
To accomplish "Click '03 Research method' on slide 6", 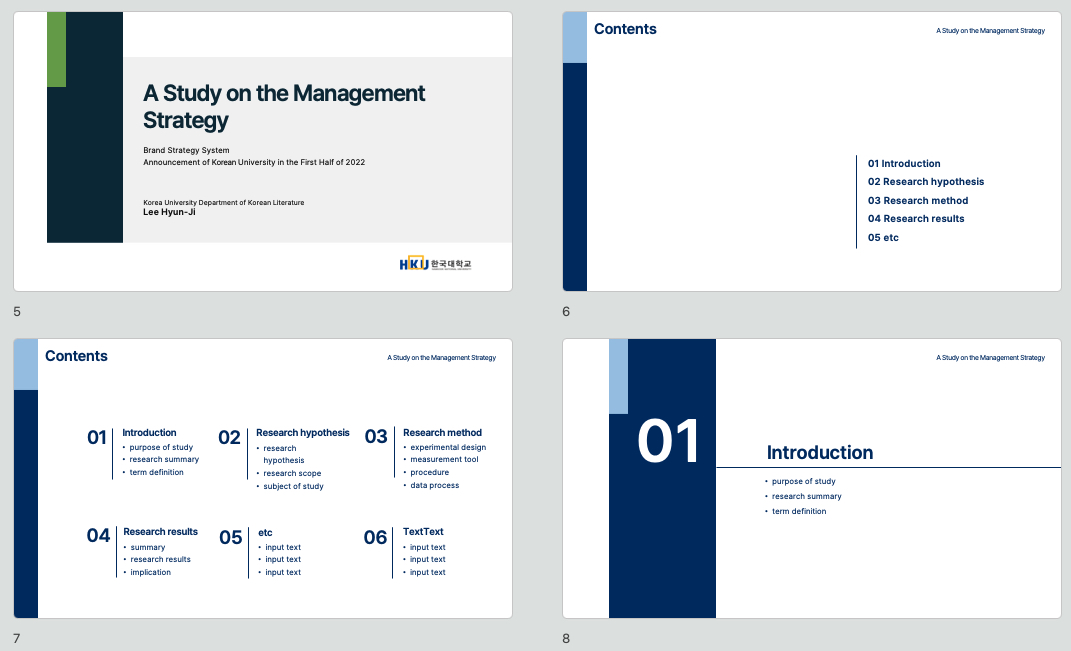I will coord(917,200).
